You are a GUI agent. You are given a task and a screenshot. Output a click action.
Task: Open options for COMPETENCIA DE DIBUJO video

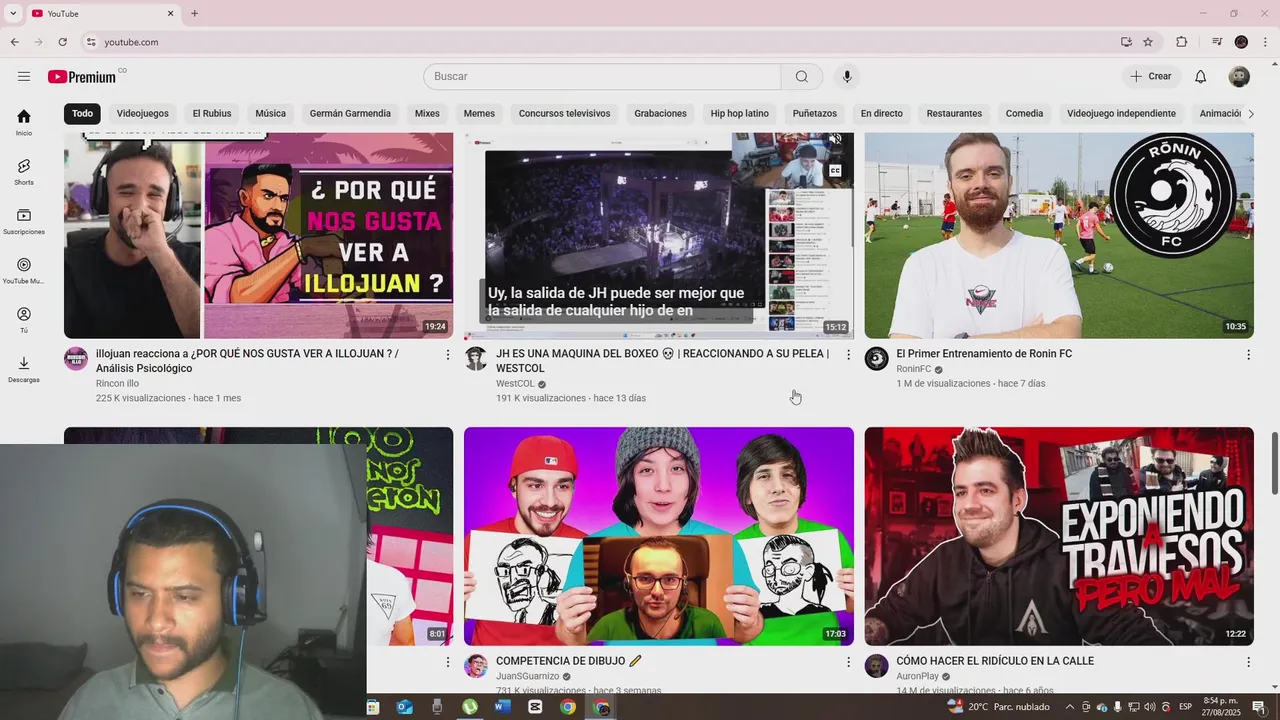click(848, 662)
